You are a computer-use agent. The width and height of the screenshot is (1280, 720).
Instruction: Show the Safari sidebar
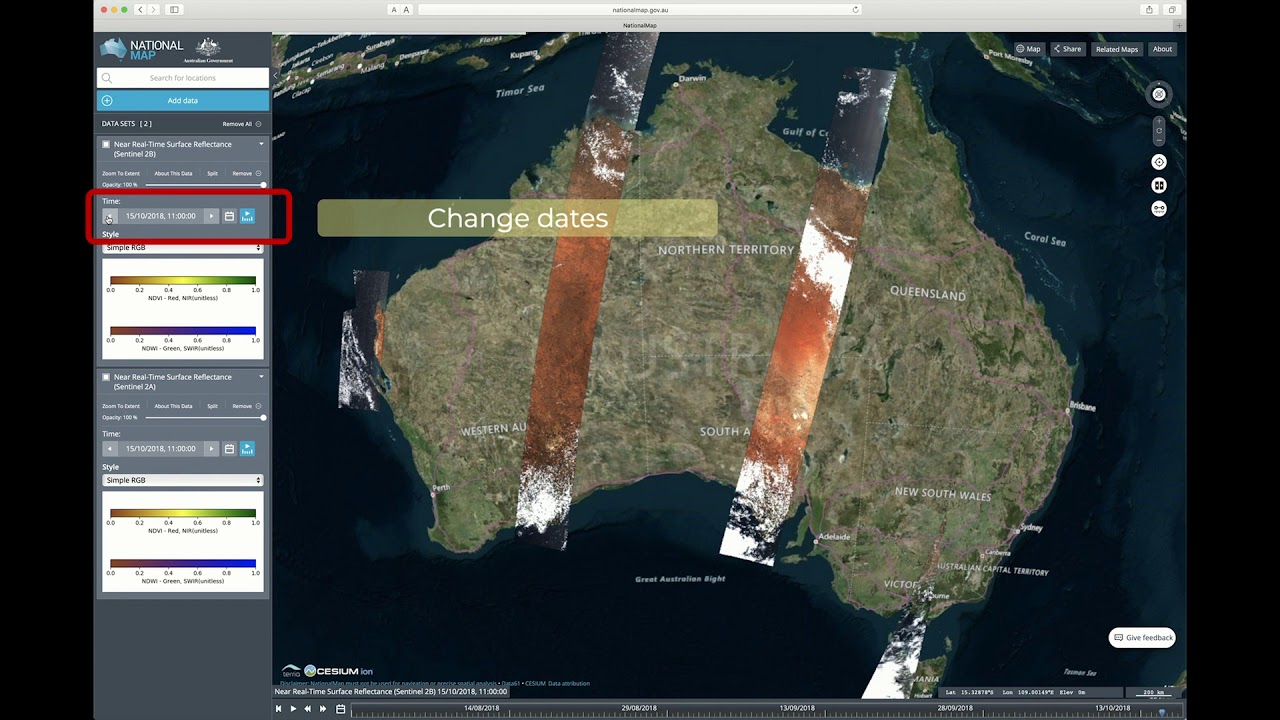(174, 9)
